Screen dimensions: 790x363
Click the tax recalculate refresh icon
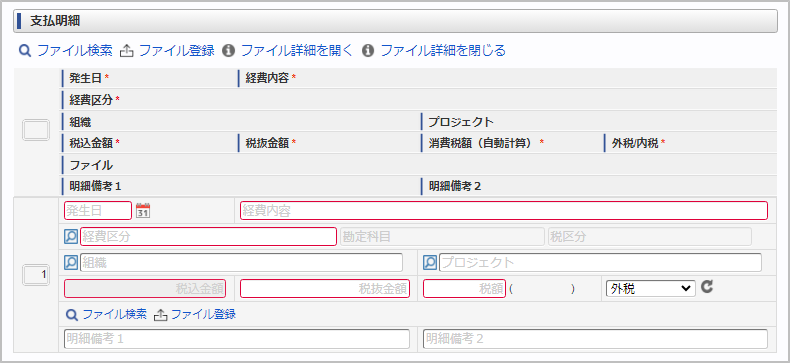click(x=707, y=287)
